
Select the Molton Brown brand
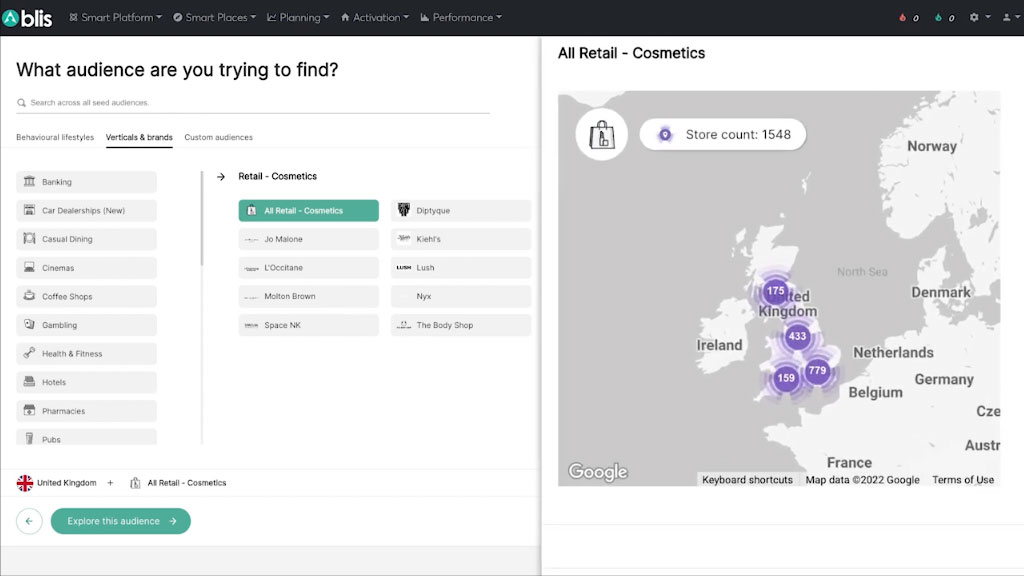(x=308, y=296)
